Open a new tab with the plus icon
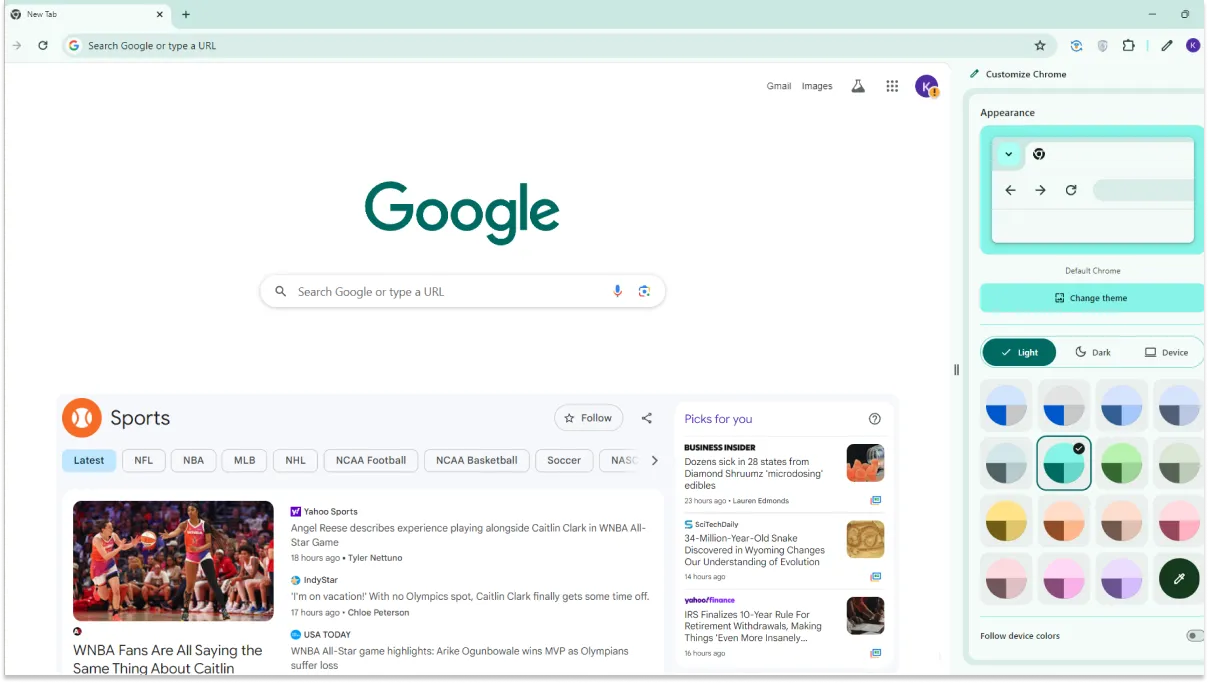Image resolution: width=1208 pixels, height=683 pixels. coord(186,14)
